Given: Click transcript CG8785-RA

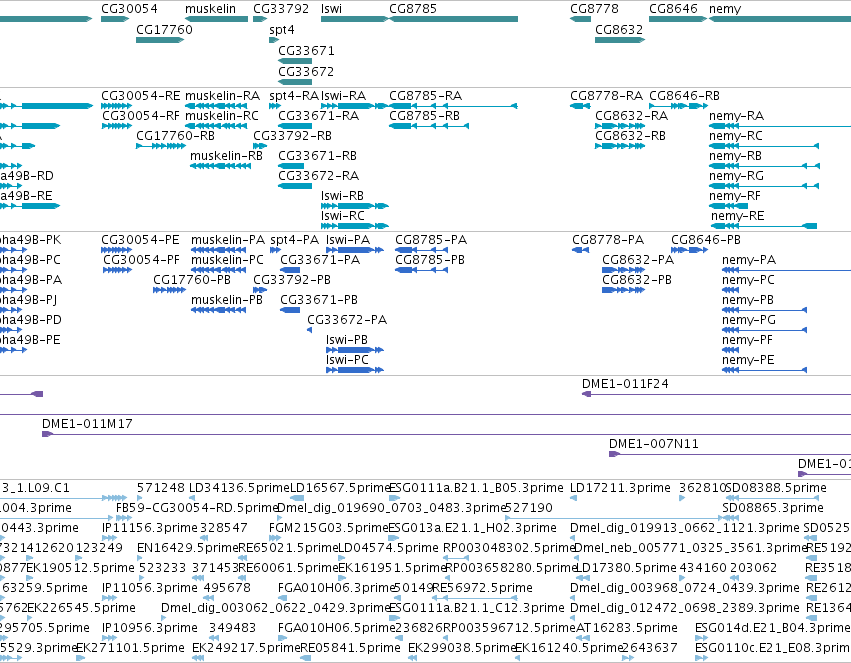Looking at the screenshot, I should coord(426,96).
